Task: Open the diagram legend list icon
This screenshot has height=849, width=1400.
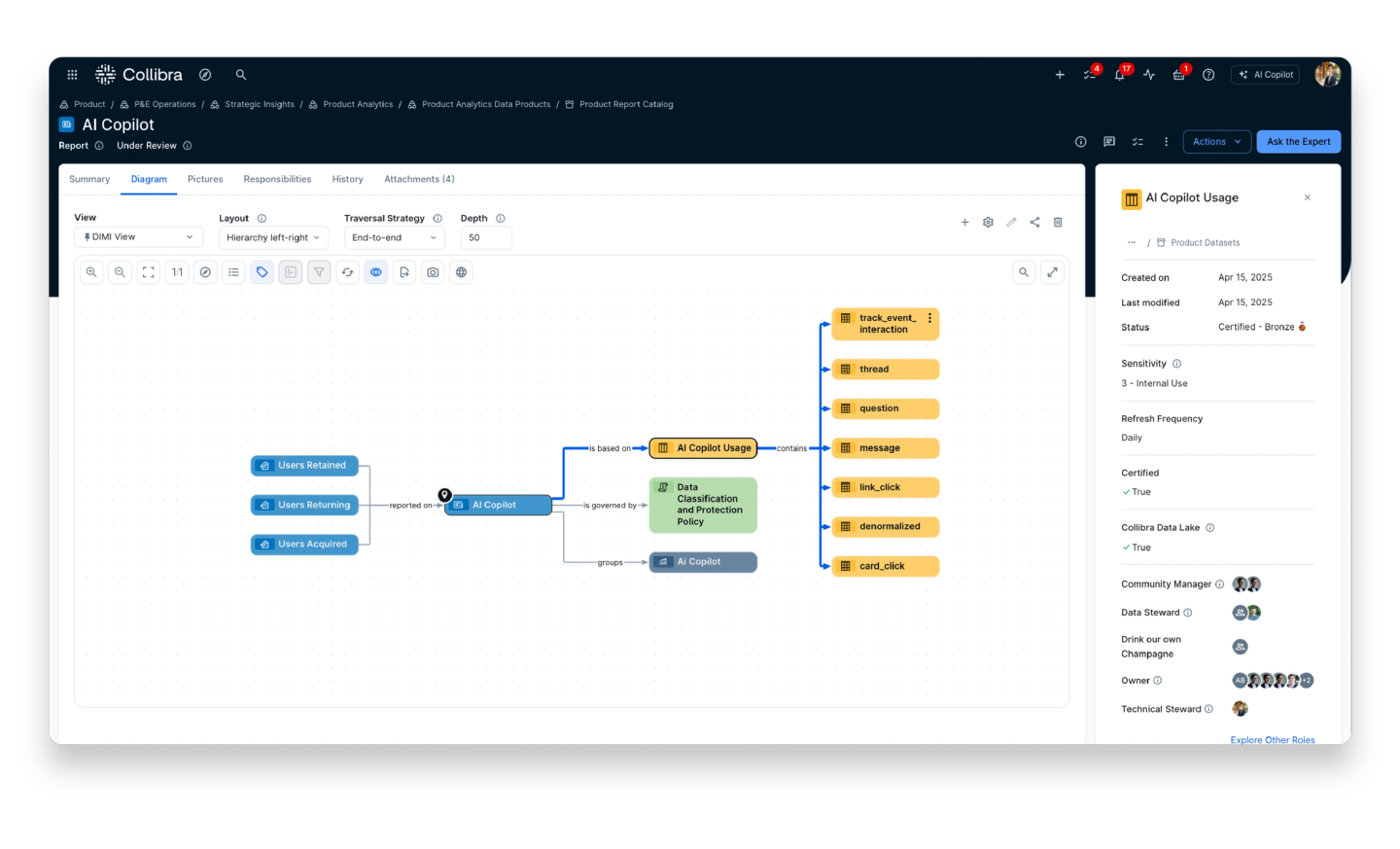Action: [x=233, y=272]
